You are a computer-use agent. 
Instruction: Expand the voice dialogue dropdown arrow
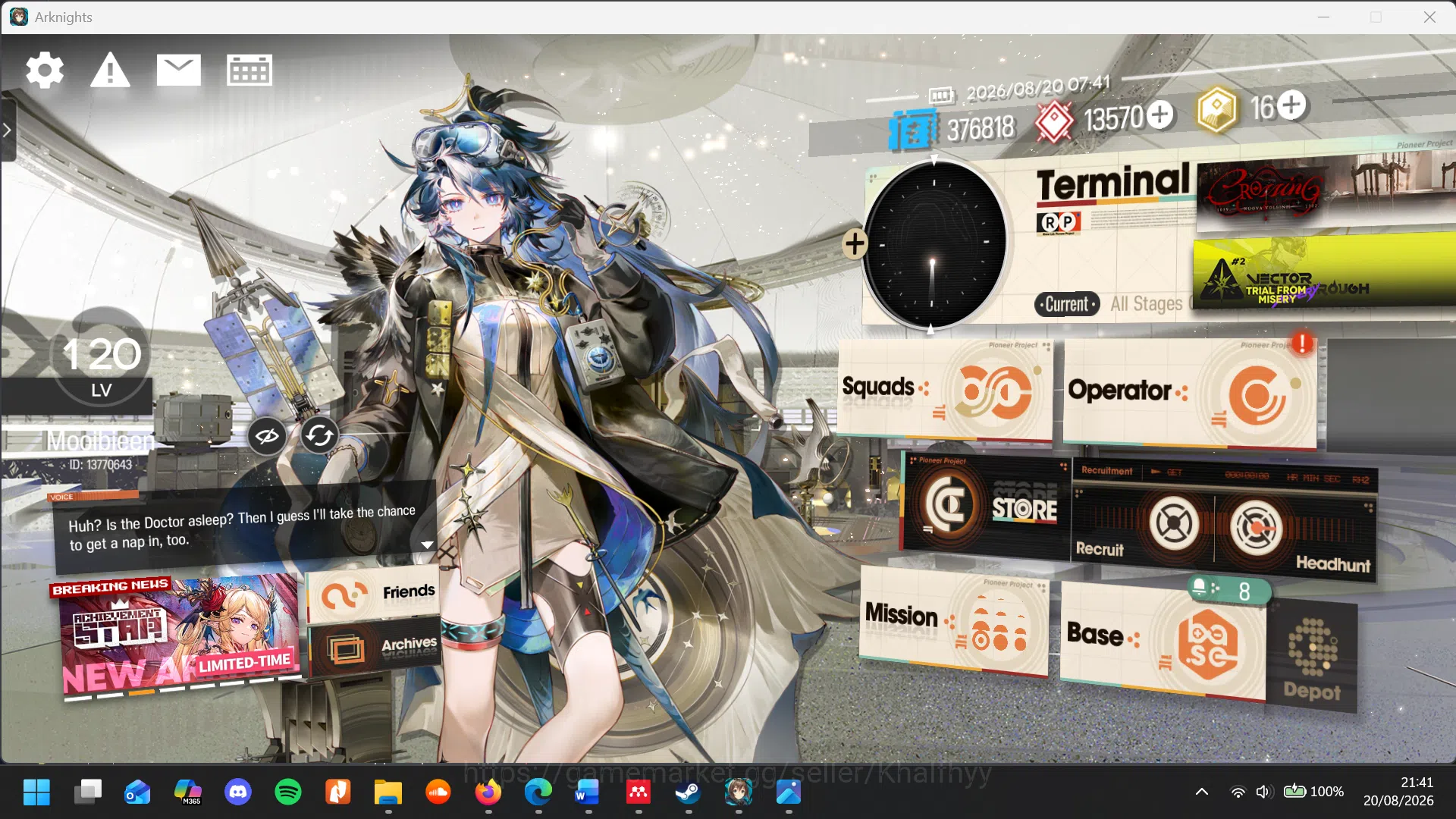click(427, 544)
